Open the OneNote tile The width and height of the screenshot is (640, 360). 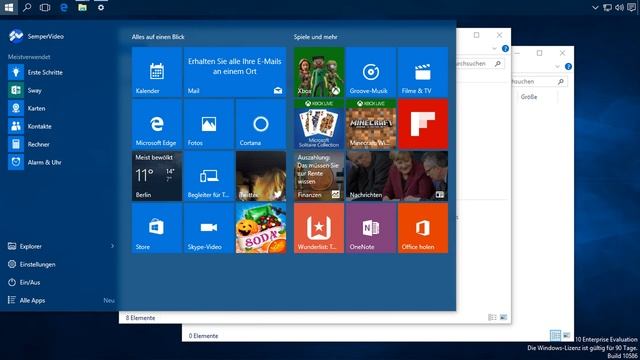pos(371,228)
